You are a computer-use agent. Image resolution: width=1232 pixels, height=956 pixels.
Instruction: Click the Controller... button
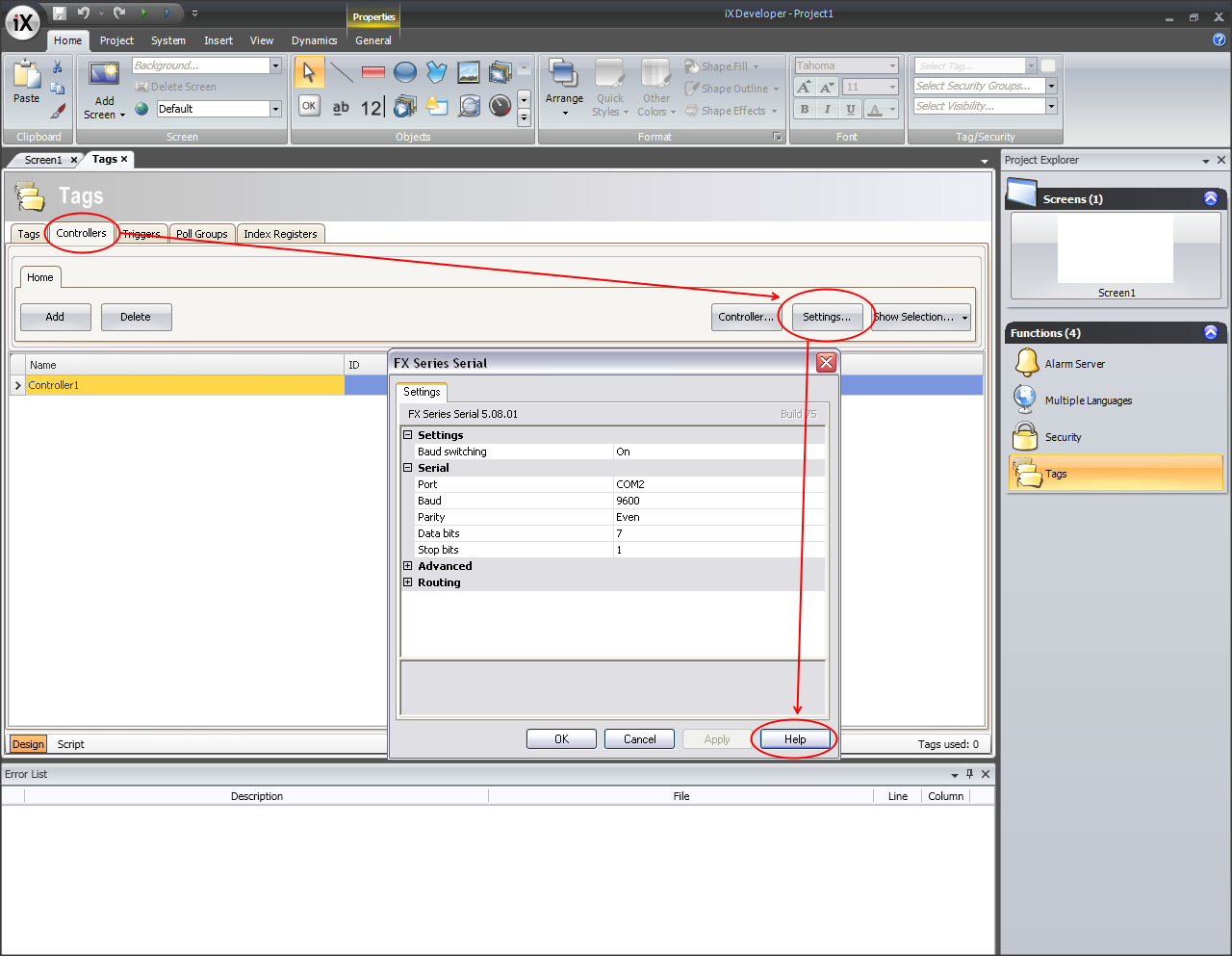coord(746,317)
